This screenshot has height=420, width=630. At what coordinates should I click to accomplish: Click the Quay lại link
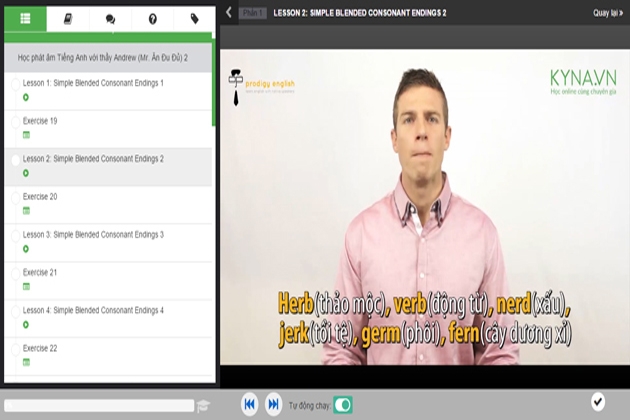click(x=608, y=13)
